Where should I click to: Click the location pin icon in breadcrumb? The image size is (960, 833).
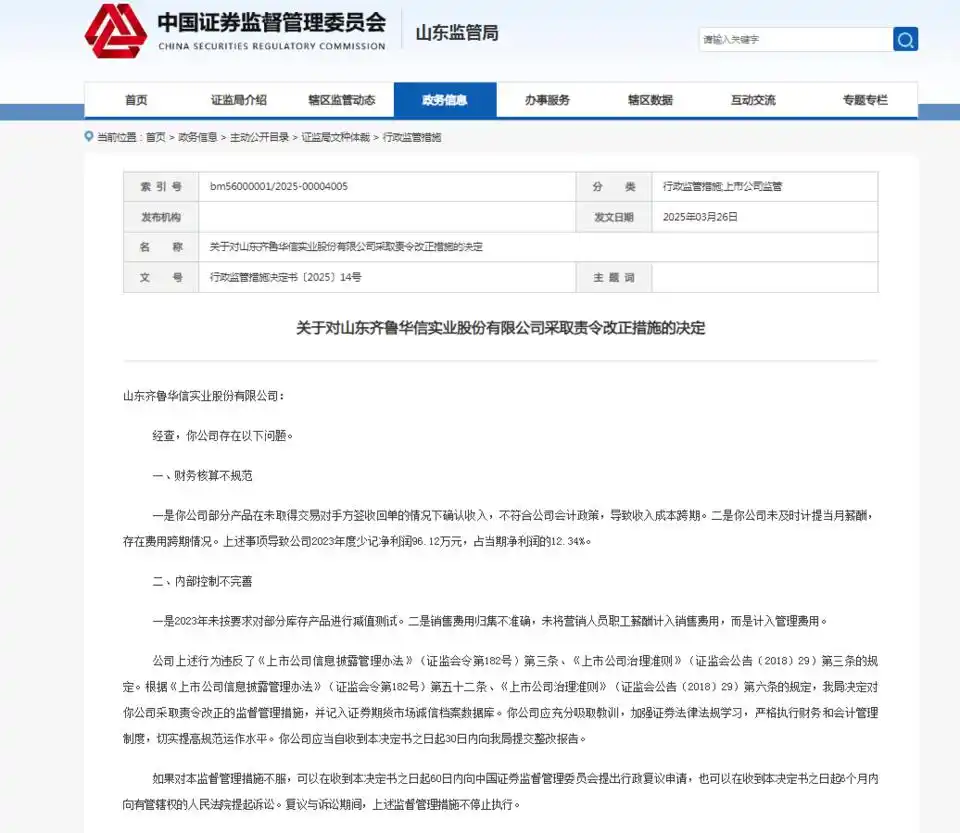89,137
